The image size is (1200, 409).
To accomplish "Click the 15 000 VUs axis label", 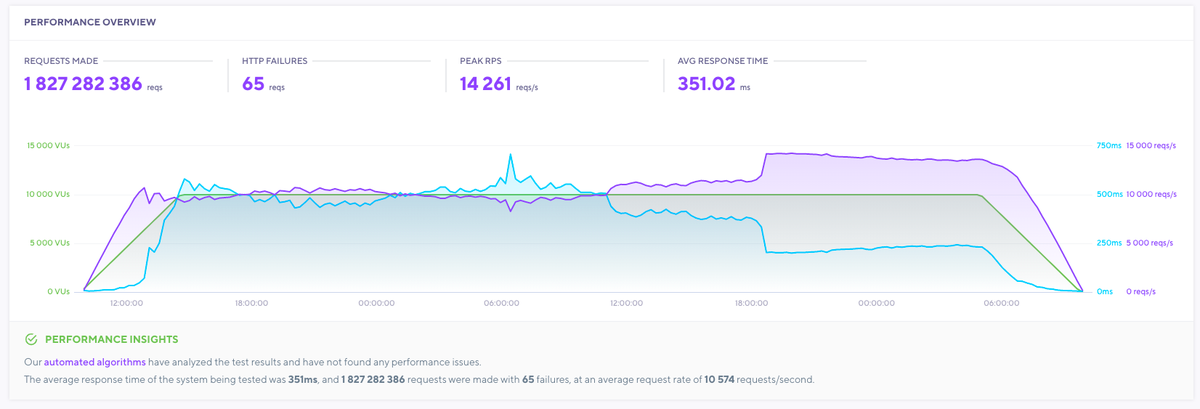I will [47, 145].
